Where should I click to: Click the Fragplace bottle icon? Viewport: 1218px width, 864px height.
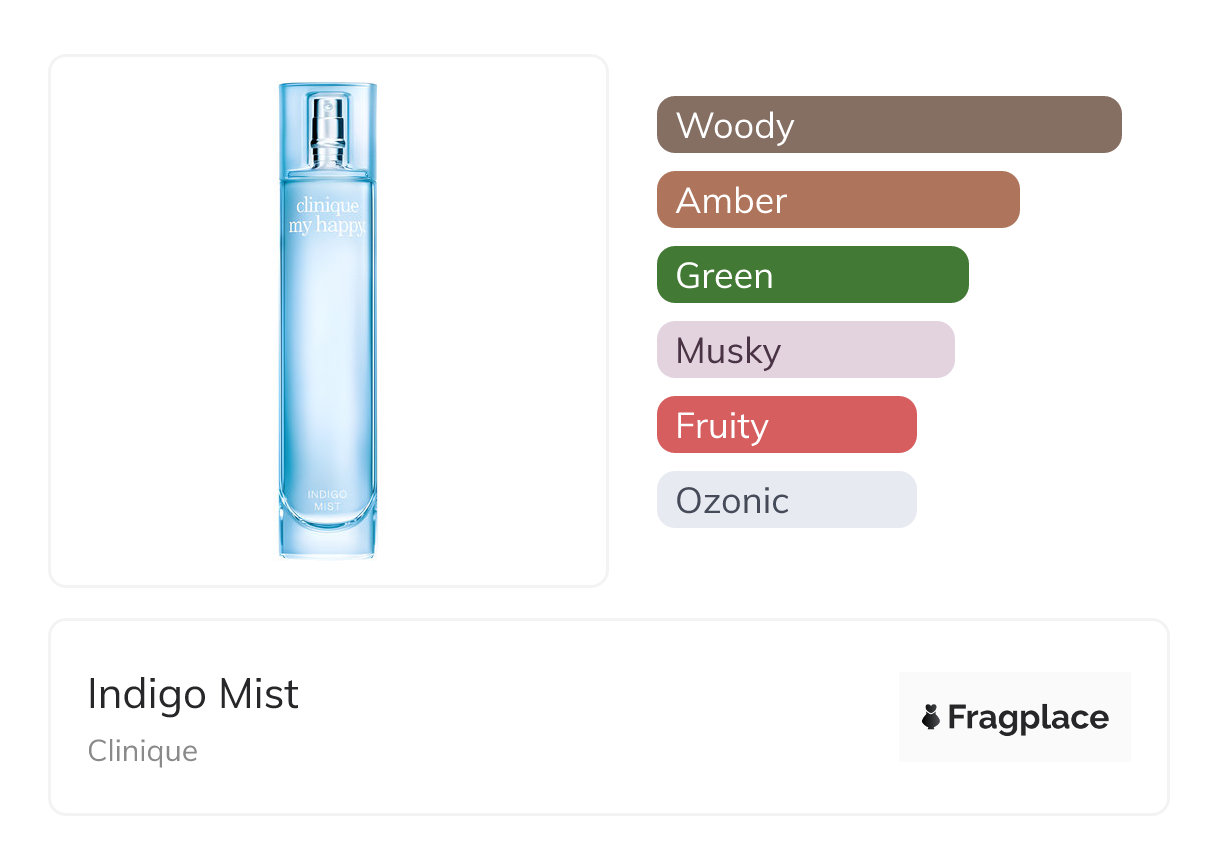point(931,717)
